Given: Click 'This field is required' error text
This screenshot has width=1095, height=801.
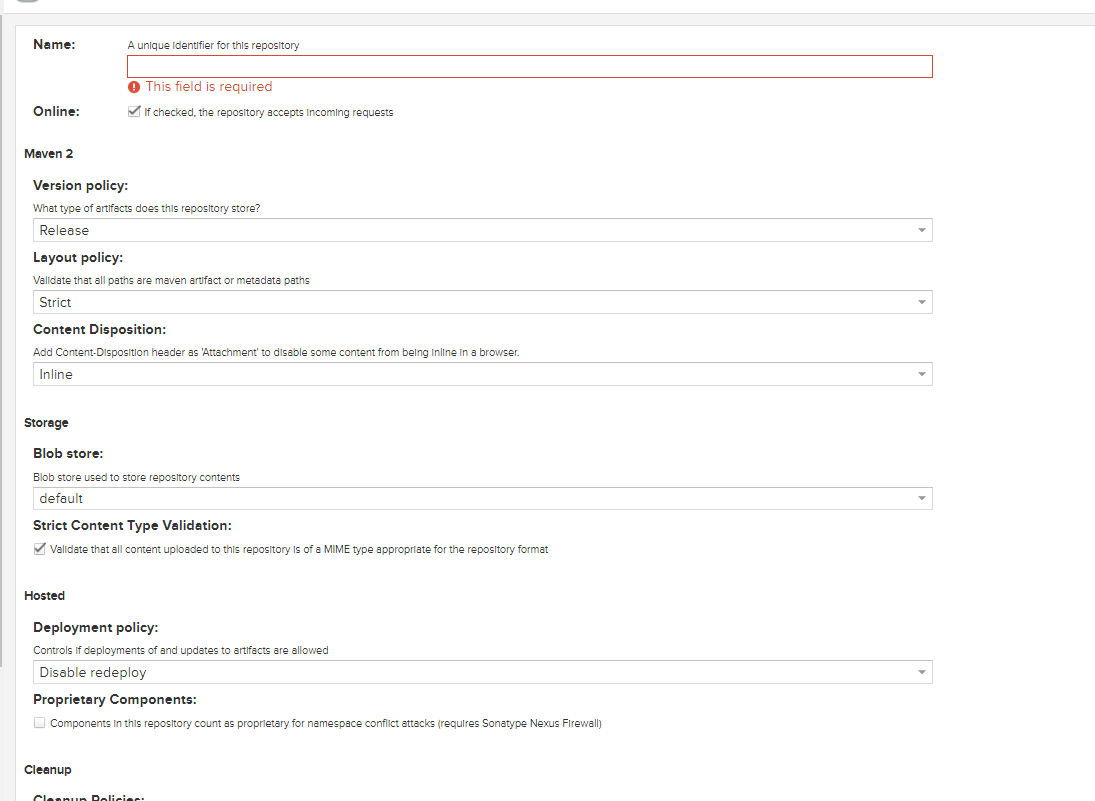Looking at the screenshot, I should point(209,87).
